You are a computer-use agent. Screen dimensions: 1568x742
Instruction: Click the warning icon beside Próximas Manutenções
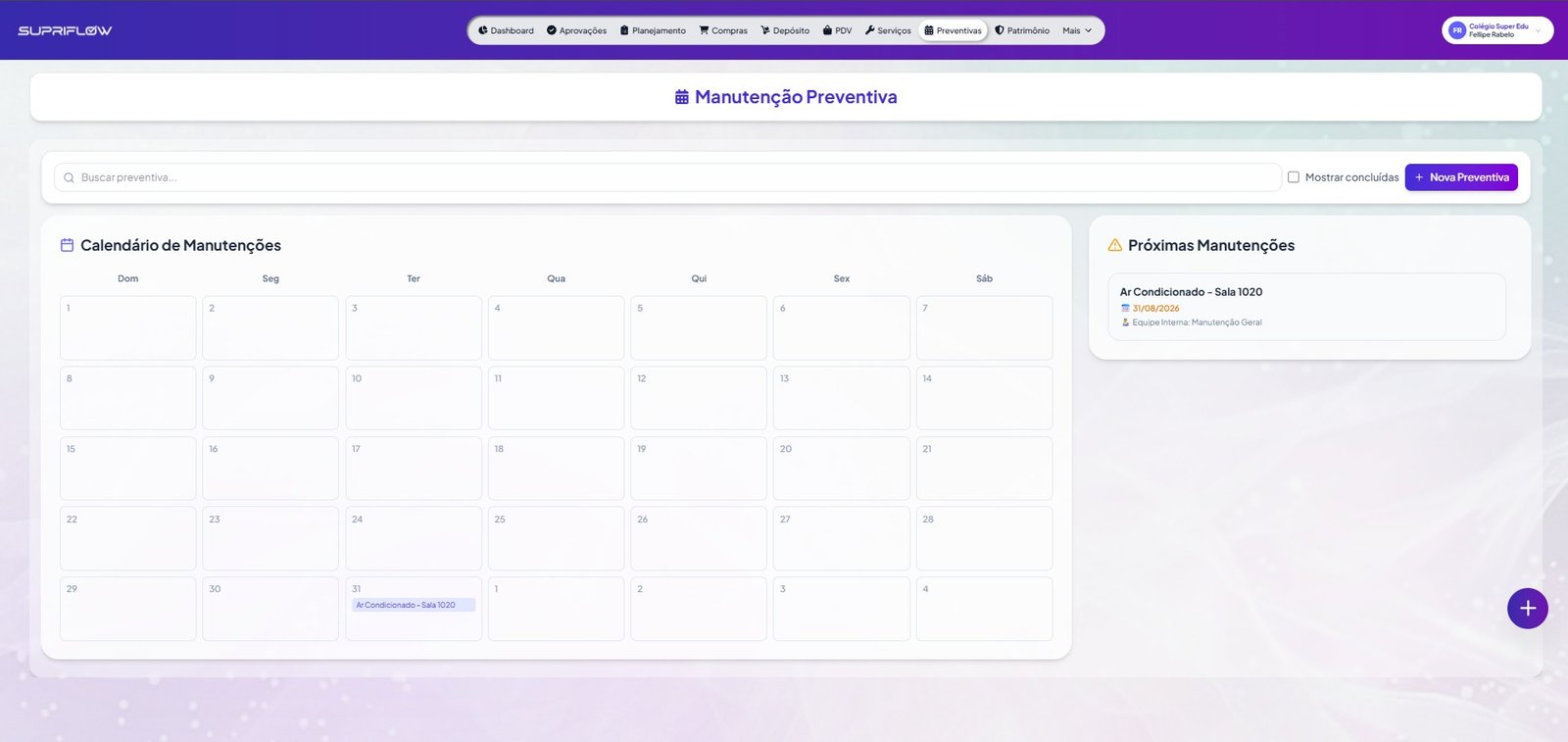1114,245
